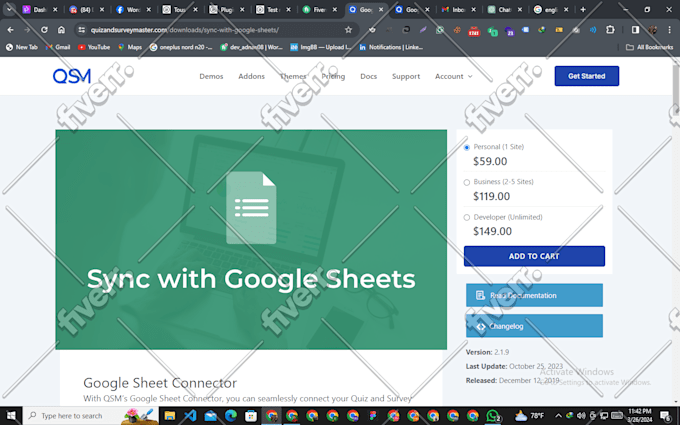Open the Gmail bookmark
The width and height of the screenshot is (680, 425).
58,47
